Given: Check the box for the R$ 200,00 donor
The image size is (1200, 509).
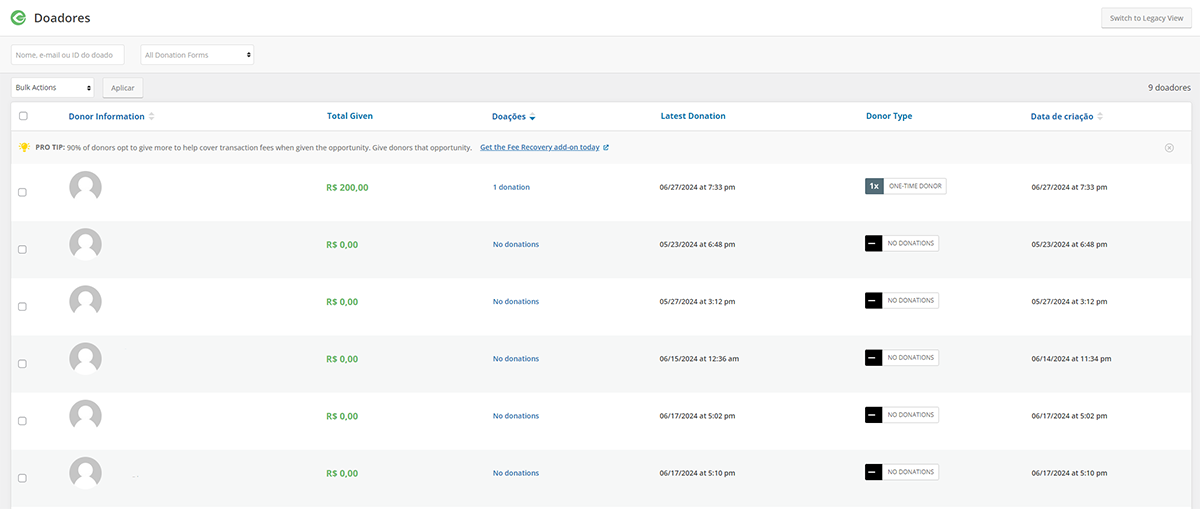Looking at the screenshot, I should [x=23, y=192].
